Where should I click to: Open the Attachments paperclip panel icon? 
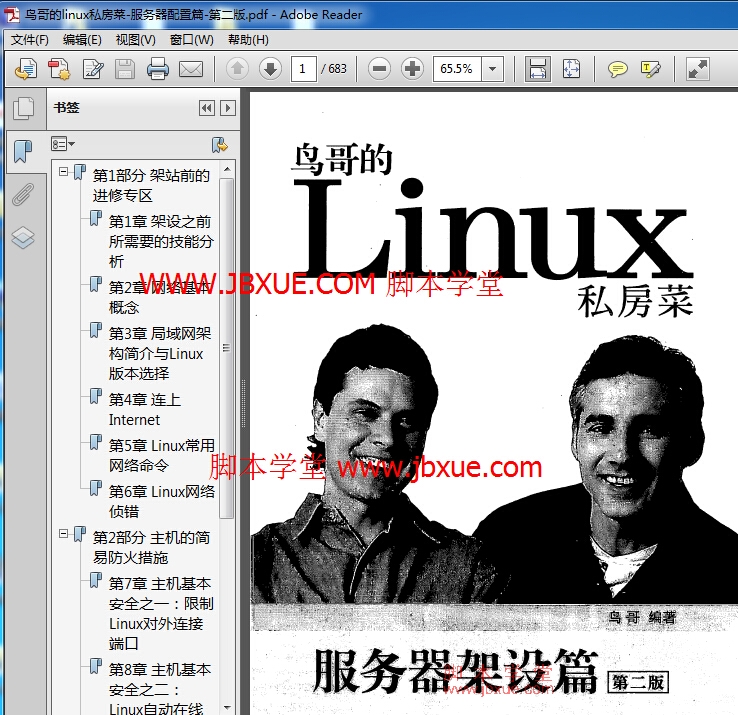click(x=23, y=194)
